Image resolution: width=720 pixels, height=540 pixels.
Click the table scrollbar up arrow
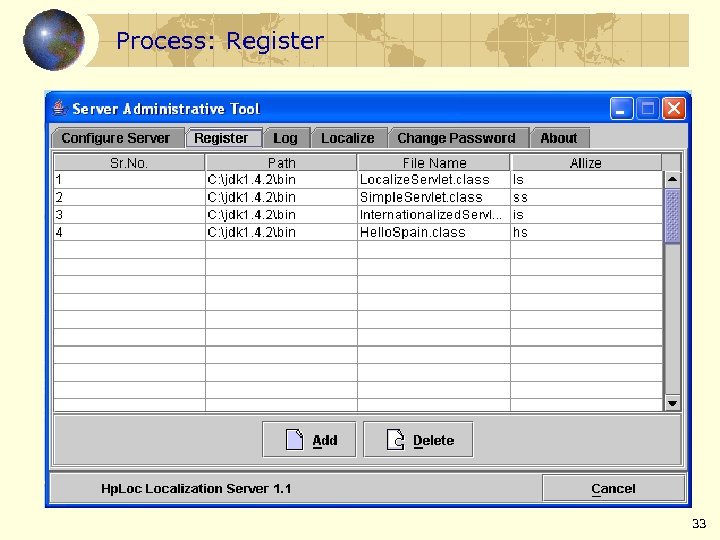coord(673,179)
